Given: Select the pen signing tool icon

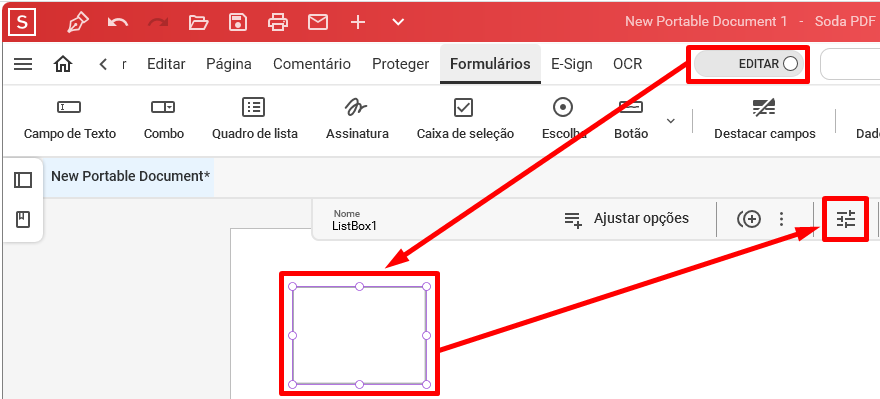Looking at the screenshot, I should point(77,22).
